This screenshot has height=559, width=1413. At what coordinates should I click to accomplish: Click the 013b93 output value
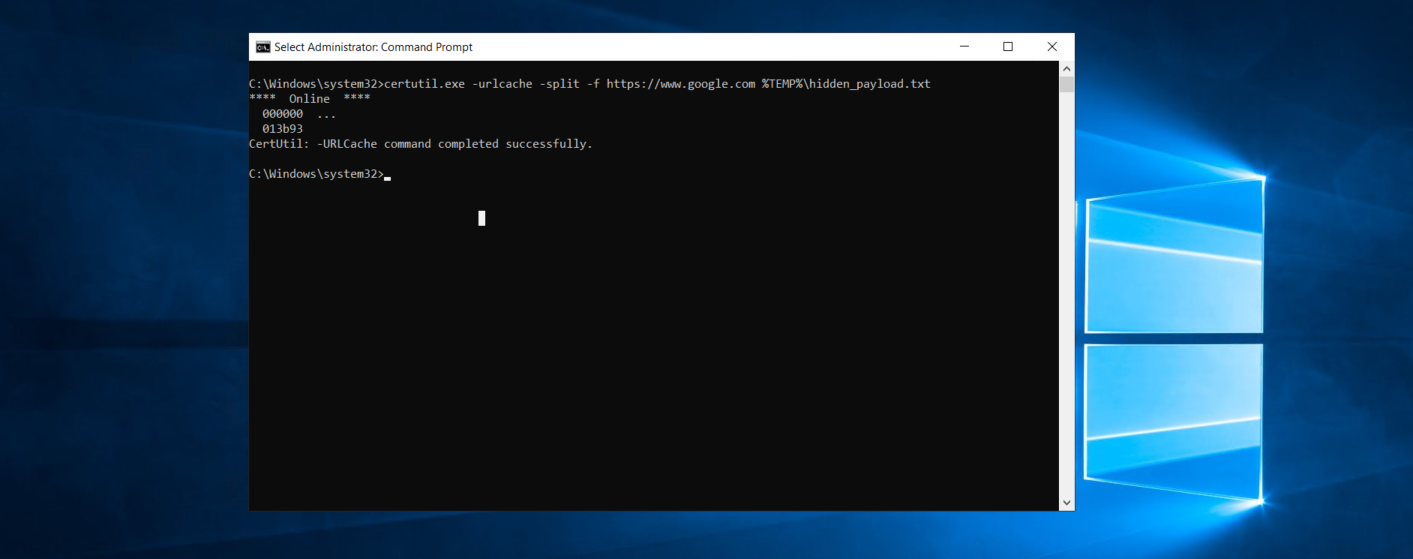pos(282,129)
